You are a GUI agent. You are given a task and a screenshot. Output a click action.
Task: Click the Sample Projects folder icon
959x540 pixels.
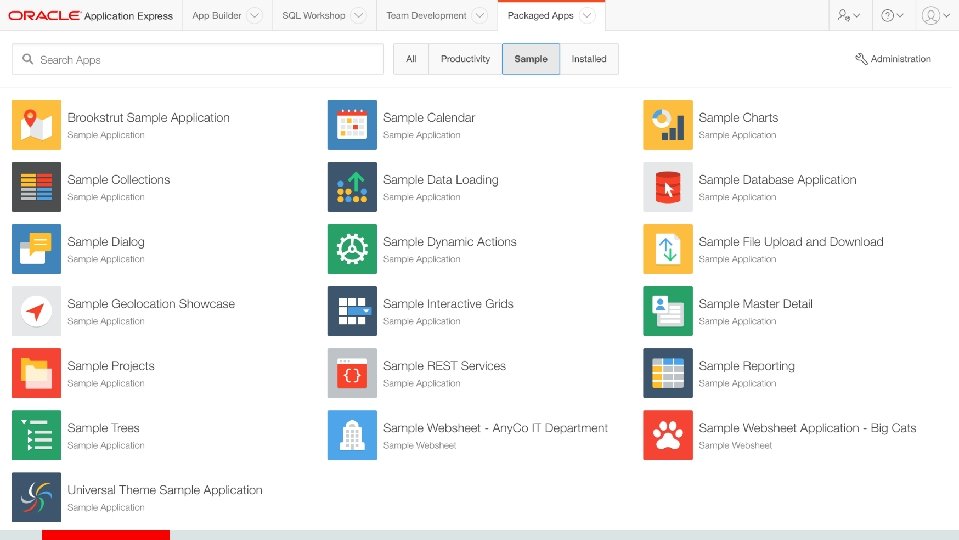click(36, 373)
